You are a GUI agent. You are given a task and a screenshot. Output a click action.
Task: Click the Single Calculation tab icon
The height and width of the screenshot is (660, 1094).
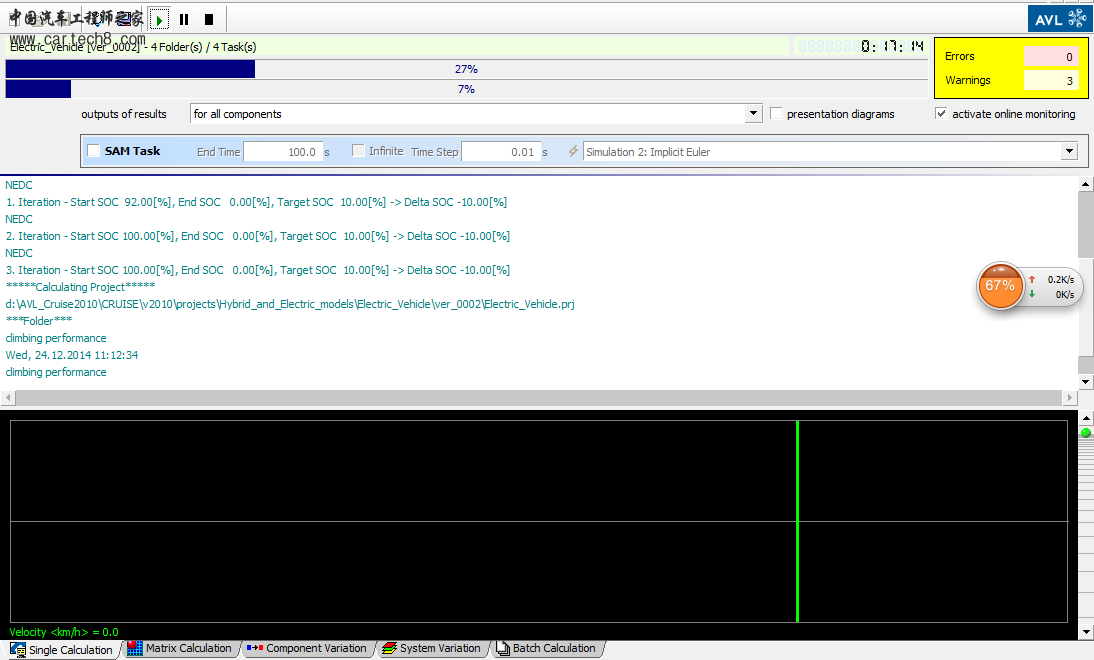point(18,649)
